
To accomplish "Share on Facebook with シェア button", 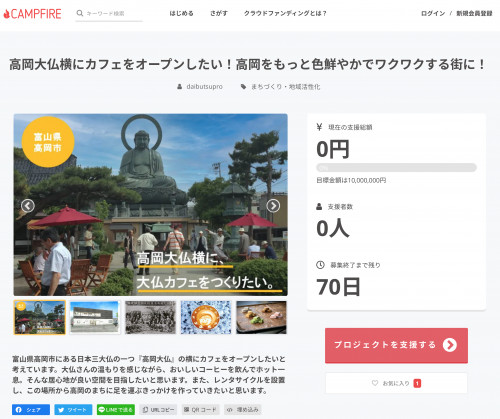I will 31,410.
